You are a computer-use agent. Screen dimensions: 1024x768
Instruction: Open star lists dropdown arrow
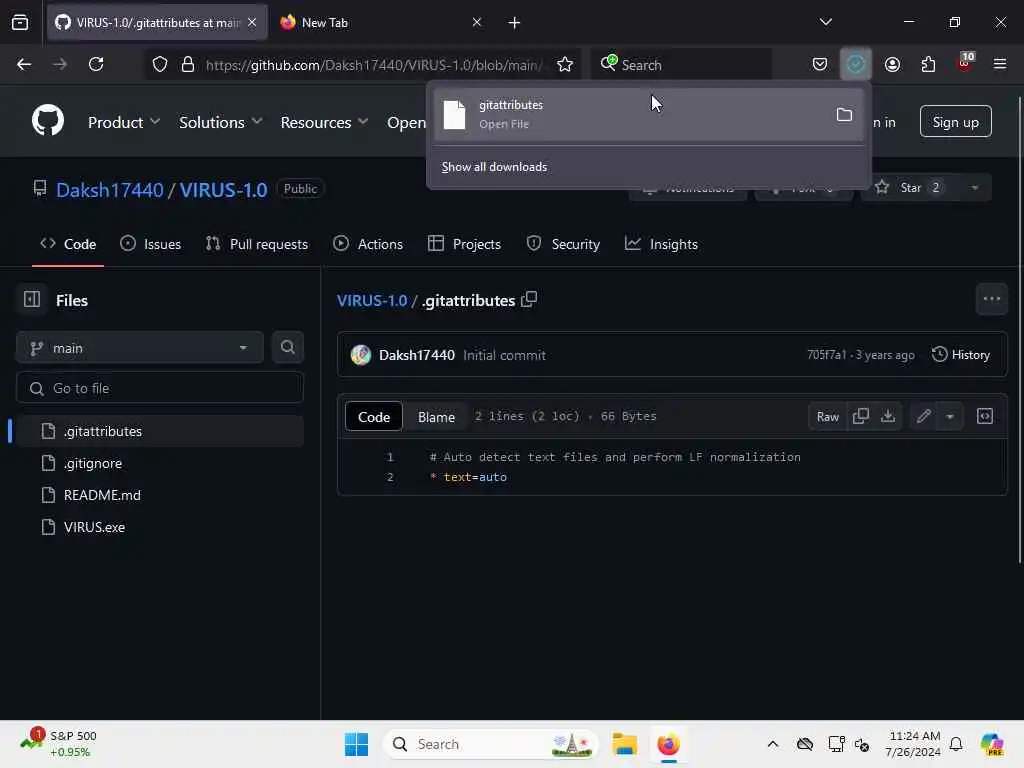point(974,188)
